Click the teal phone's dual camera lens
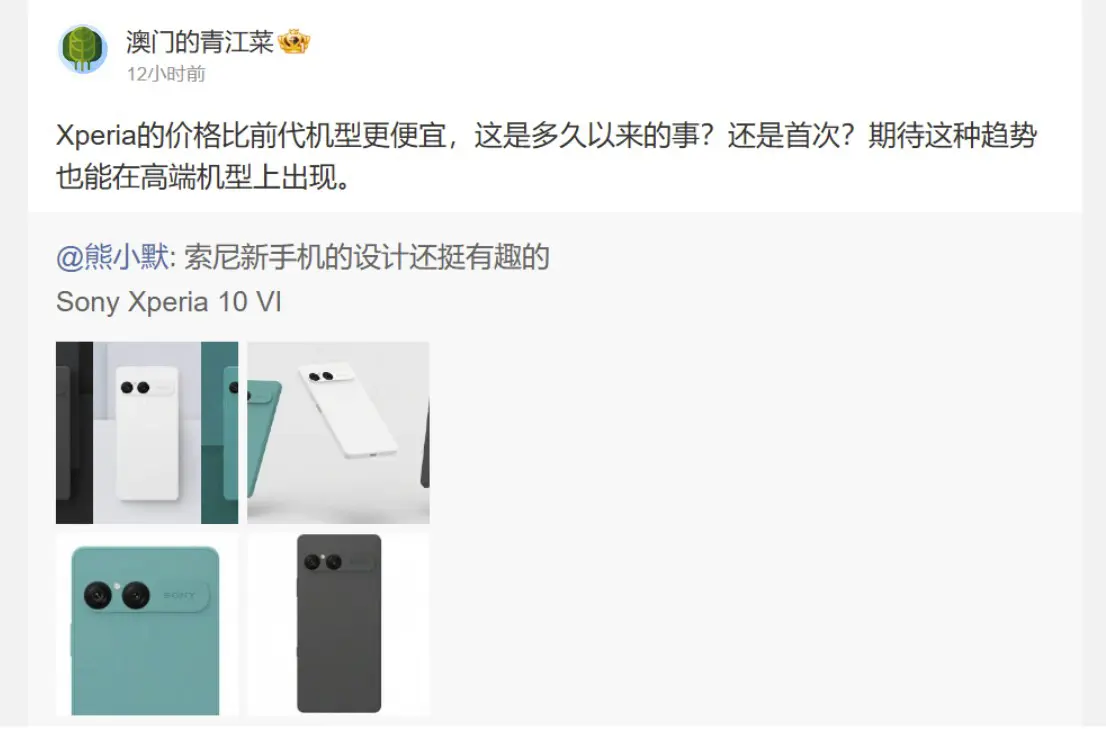The width and height of the screenshot is (1106, 729). pyautogui.click(x=117, y=595)
